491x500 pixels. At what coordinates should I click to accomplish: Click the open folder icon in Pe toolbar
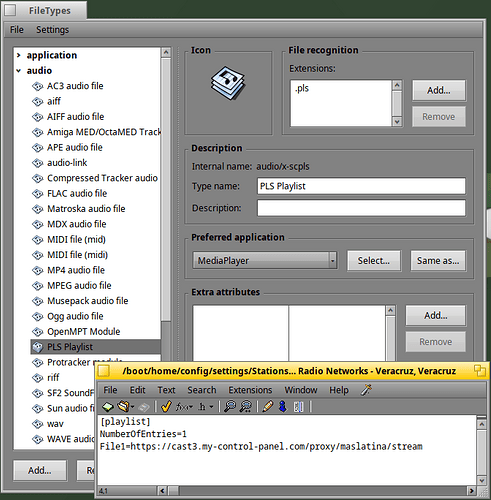(x=124, y=407)
